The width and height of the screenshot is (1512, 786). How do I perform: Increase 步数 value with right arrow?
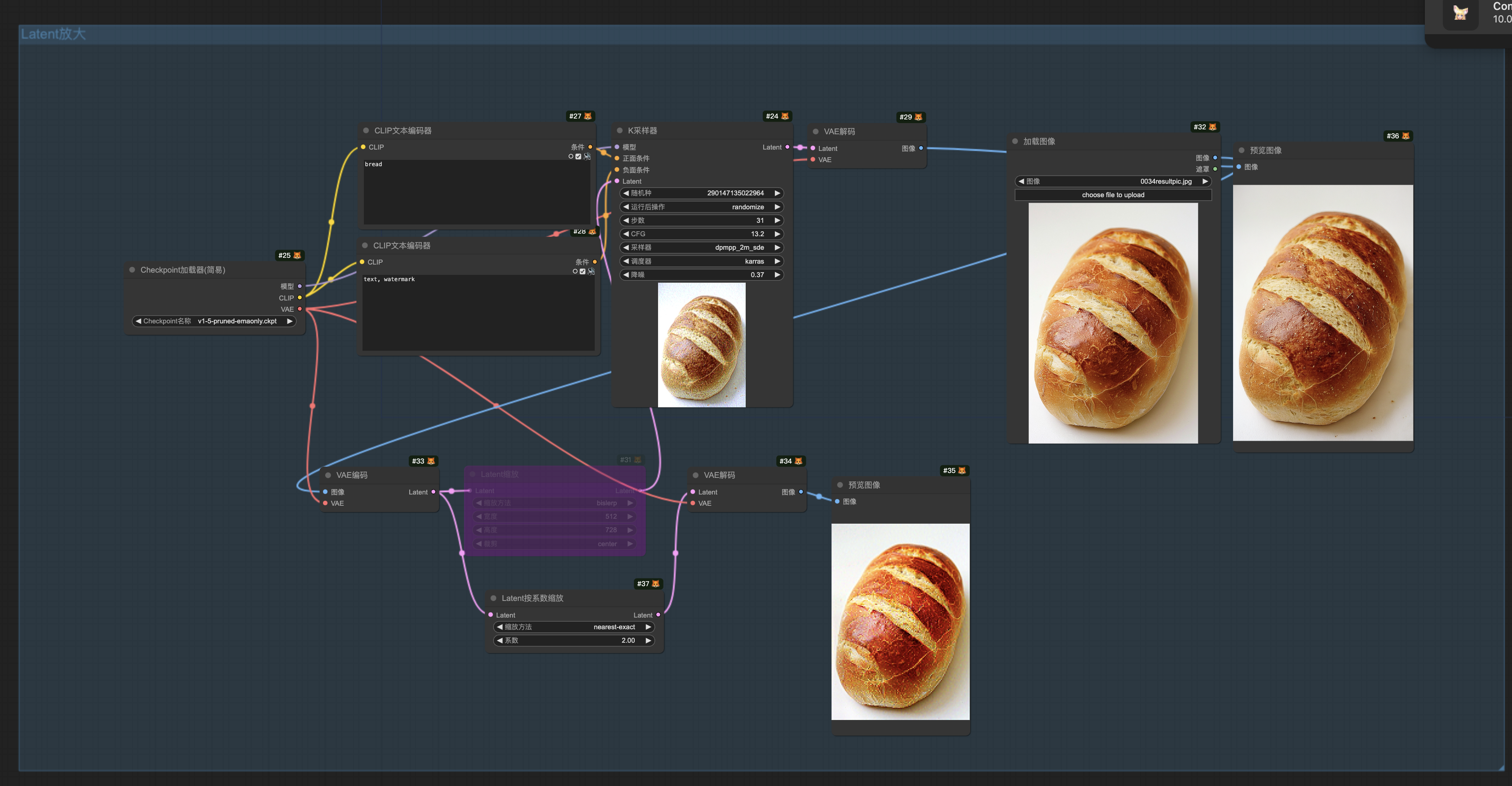pos(777,220)
